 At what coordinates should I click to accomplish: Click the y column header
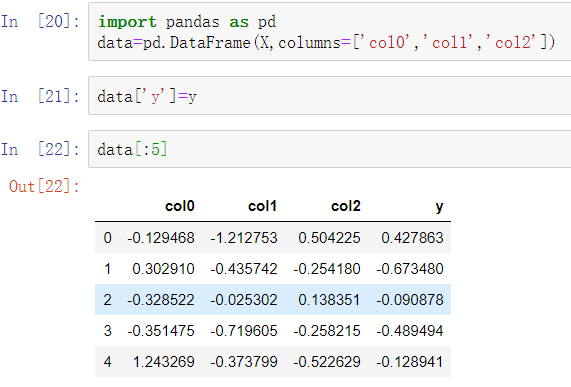click(x=440, y=207)
